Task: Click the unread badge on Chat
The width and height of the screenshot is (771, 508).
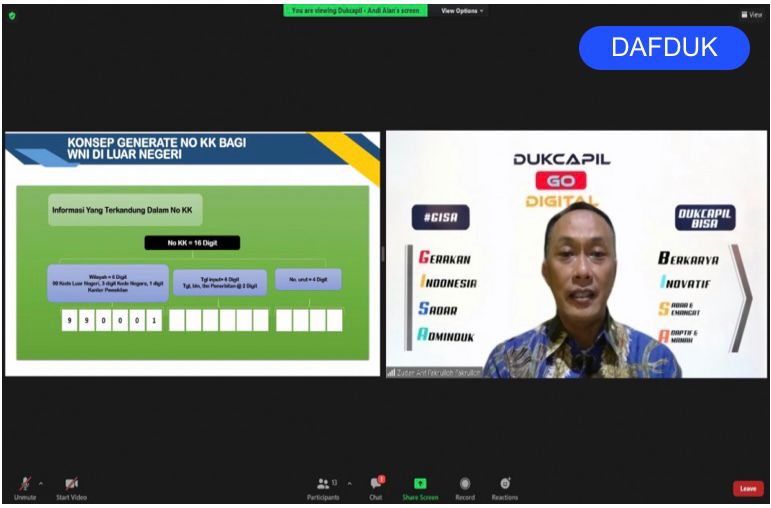Action: (x=381, y=479)
